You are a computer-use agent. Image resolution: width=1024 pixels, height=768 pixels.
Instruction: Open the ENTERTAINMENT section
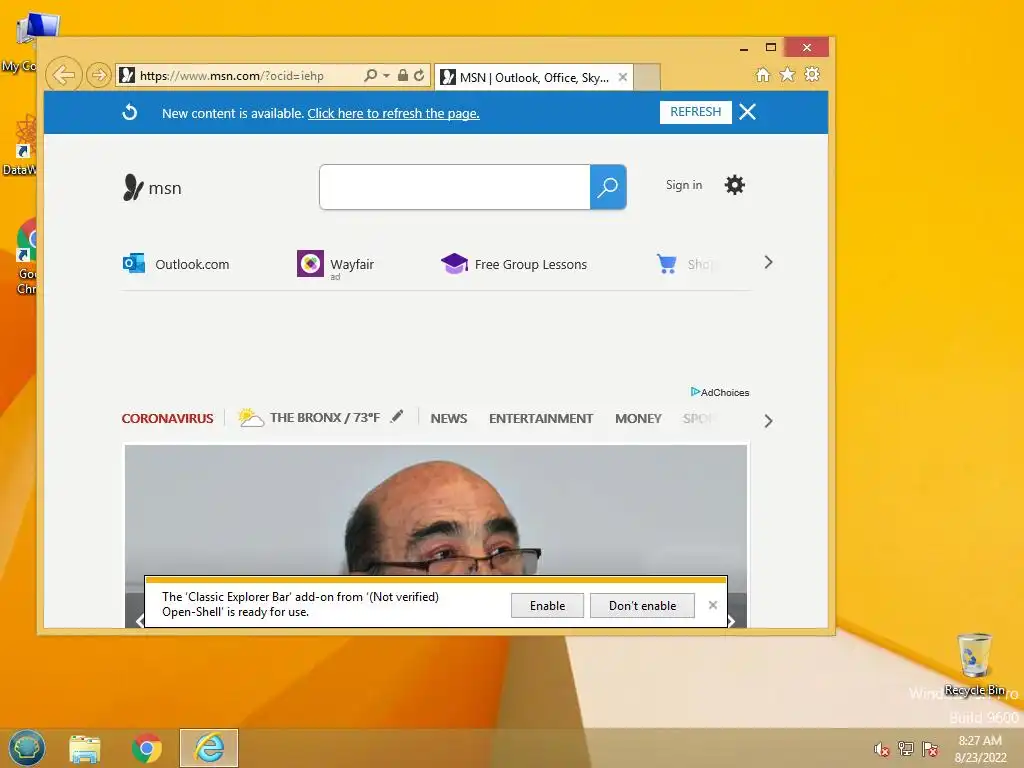click(541, 418)
